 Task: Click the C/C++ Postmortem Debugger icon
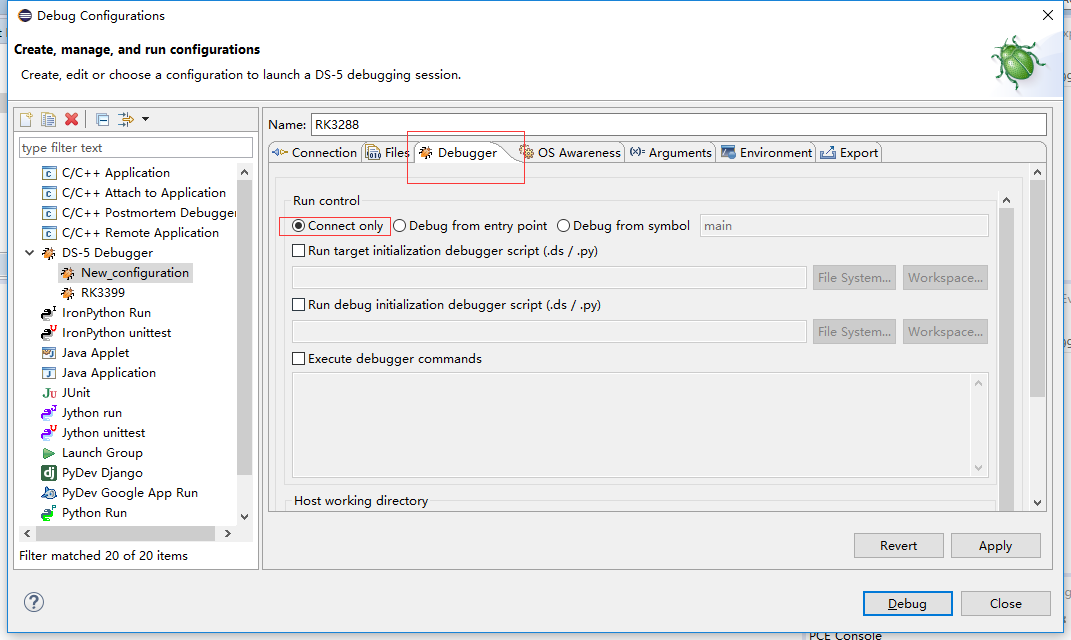[x=48, y=213]
